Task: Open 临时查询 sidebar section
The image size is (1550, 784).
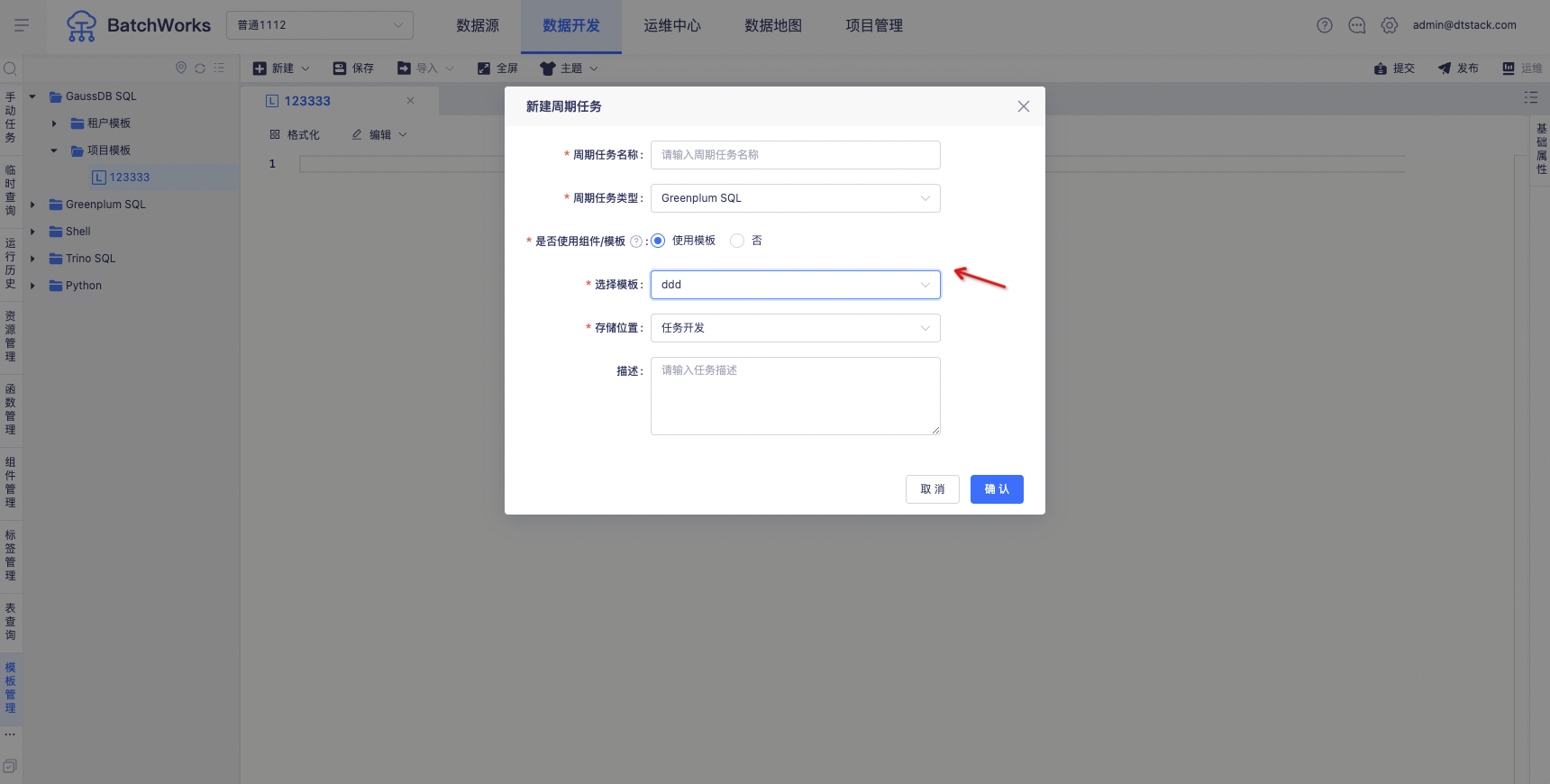Action: pyautogui.click(x=11, y=190)
